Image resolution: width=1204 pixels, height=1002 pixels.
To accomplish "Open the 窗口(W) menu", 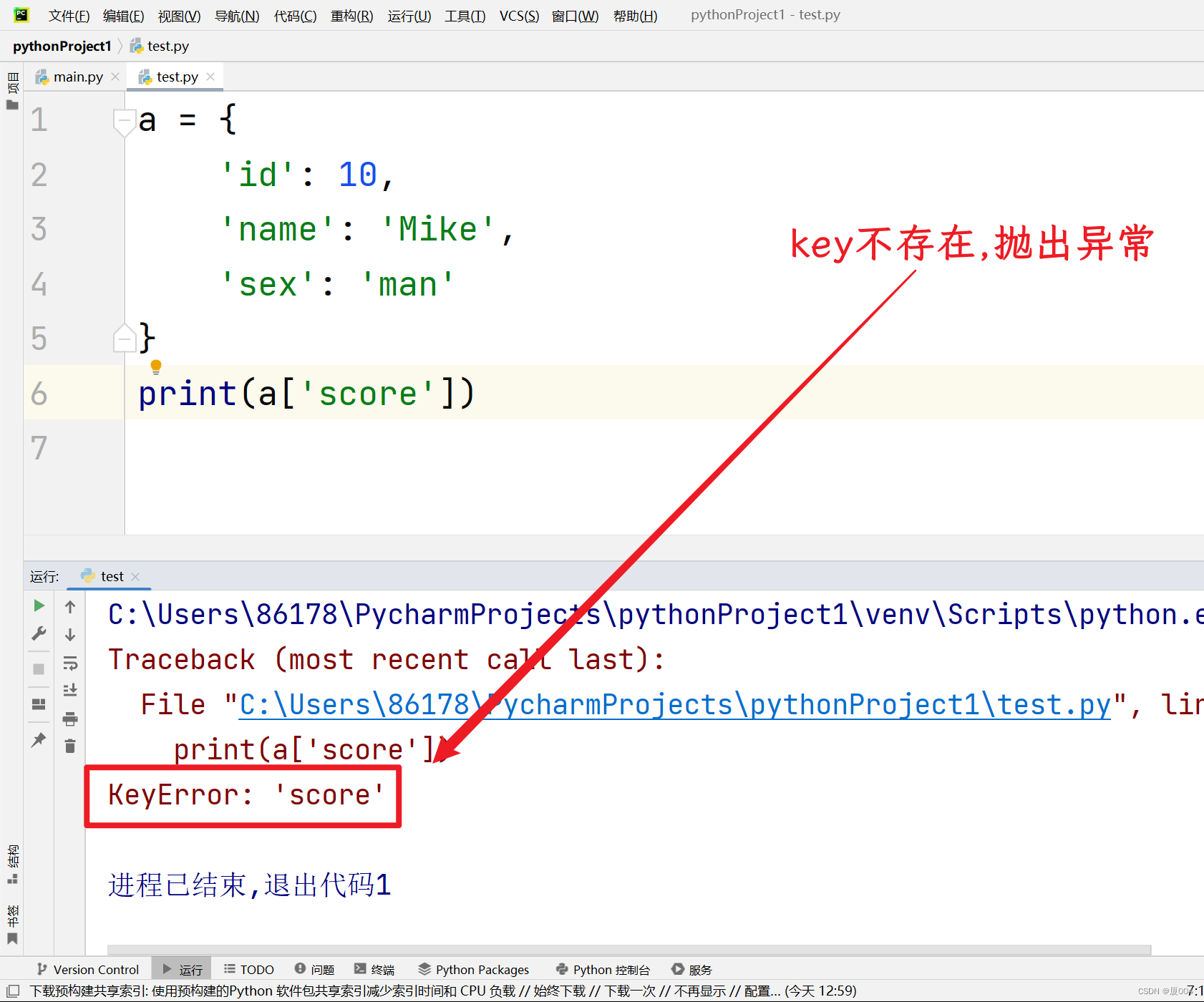I will pyautogui.click(x=576, y=16).
